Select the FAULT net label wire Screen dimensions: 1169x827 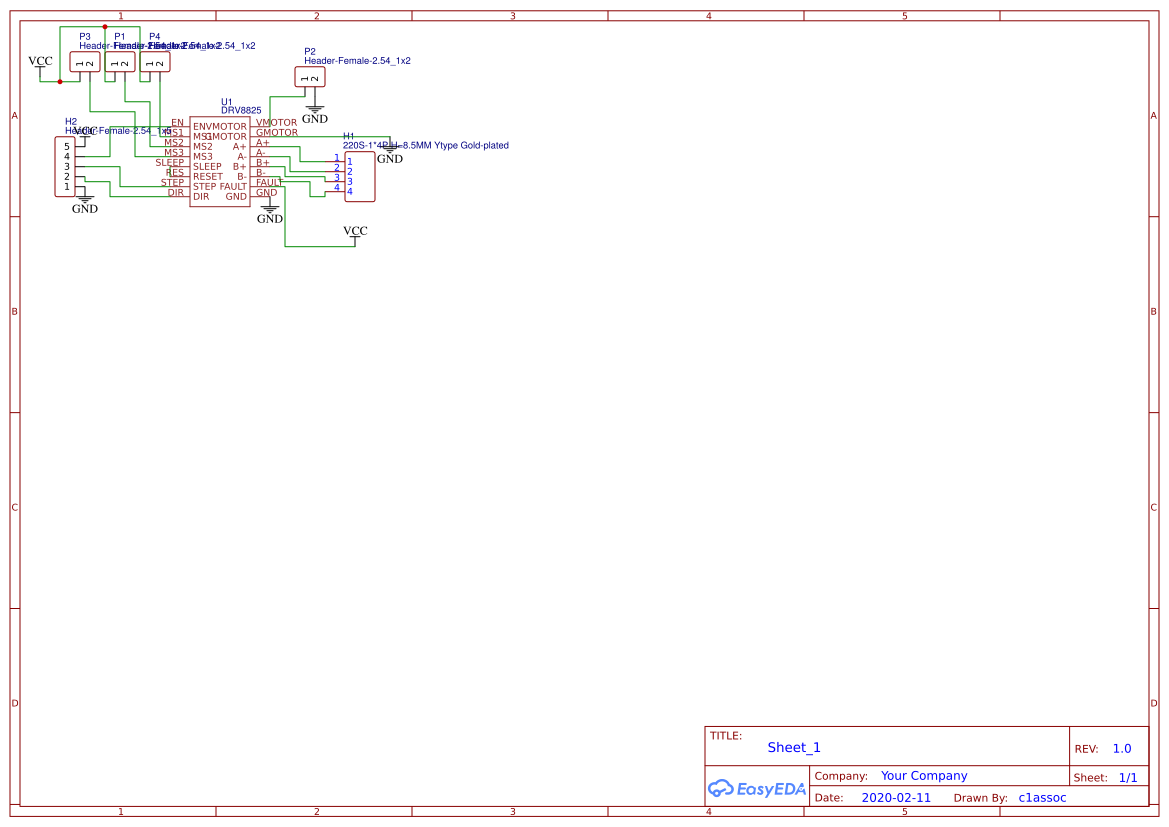[268, 183]
